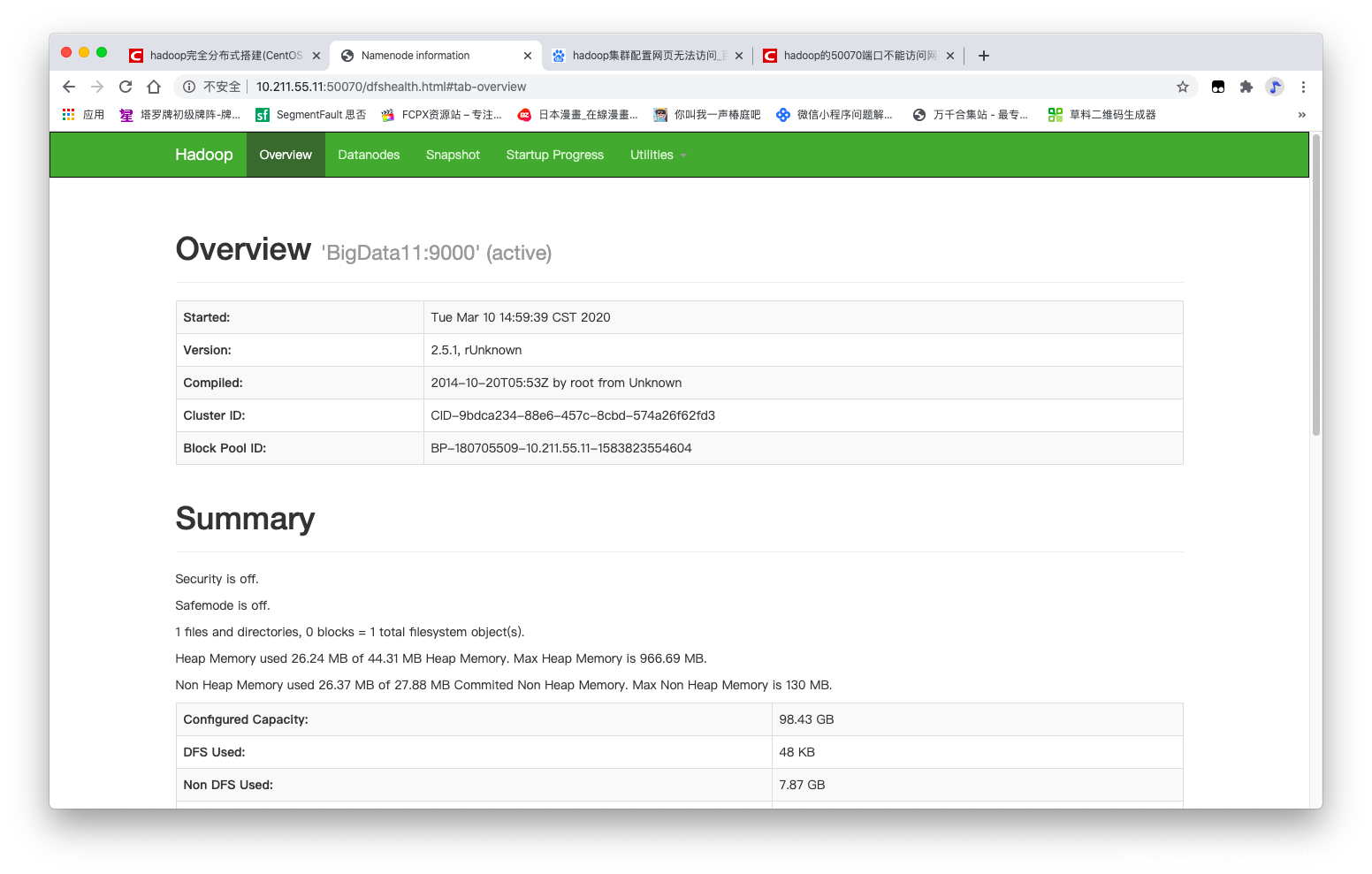Image resolution: width=1372 pixels, height=874 pixels.
Task: Close the Namenode information tab
Action: (x=528, y=56)
